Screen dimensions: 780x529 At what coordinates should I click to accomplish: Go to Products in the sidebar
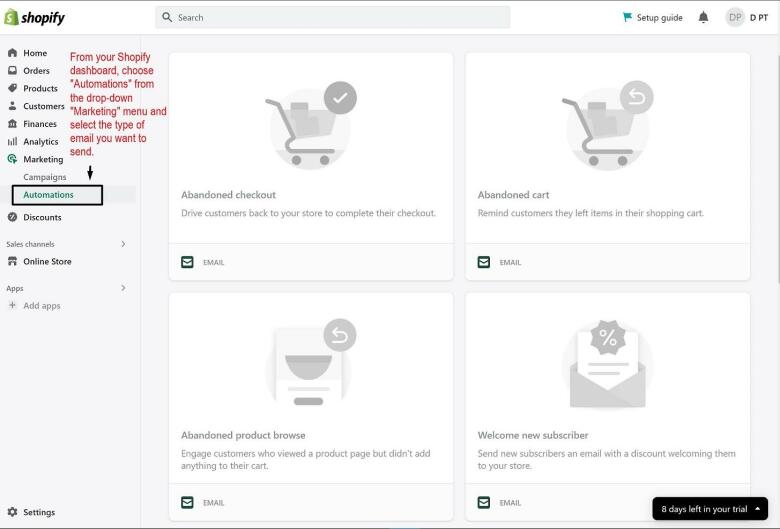40,88
